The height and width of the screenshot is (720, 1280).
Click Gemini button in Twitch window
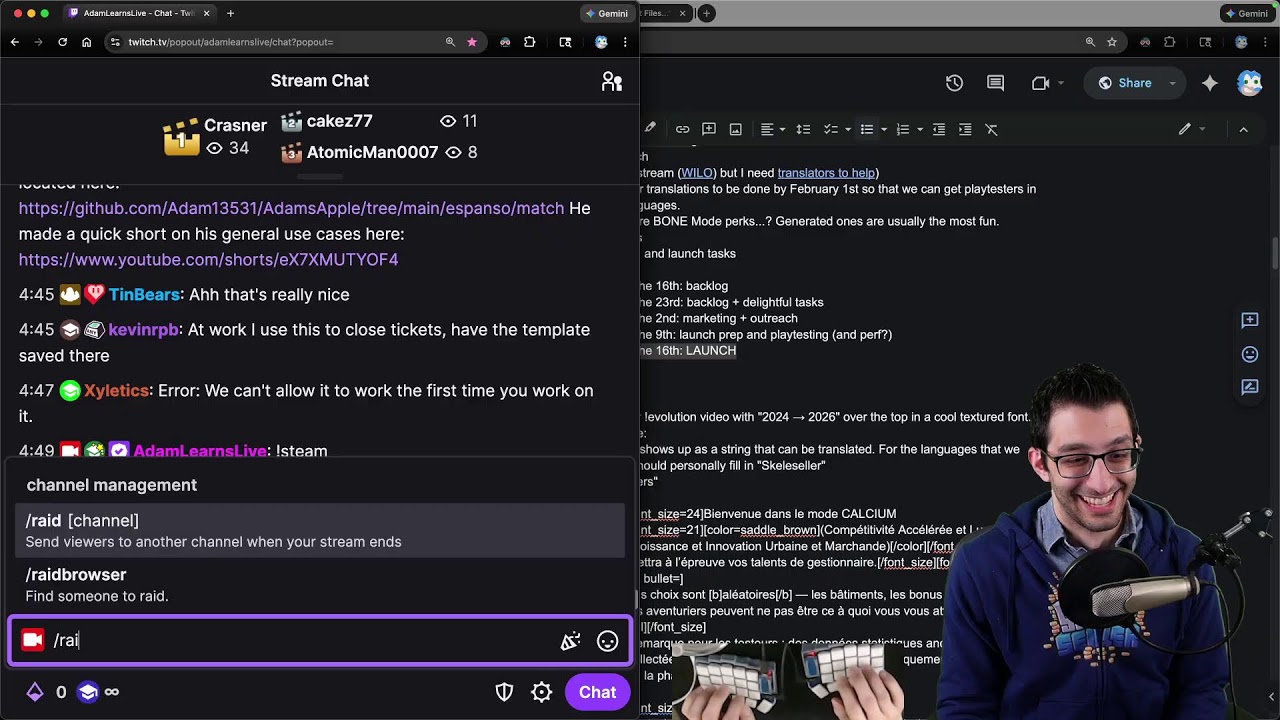pyautogui.click(x=607, y=13)
